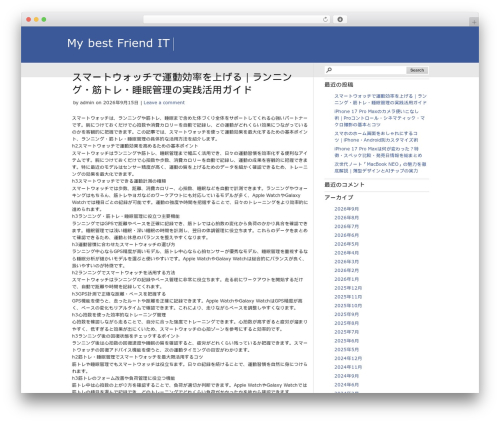Open the 2025年7月 archive
500x423 pixels.
347,332
